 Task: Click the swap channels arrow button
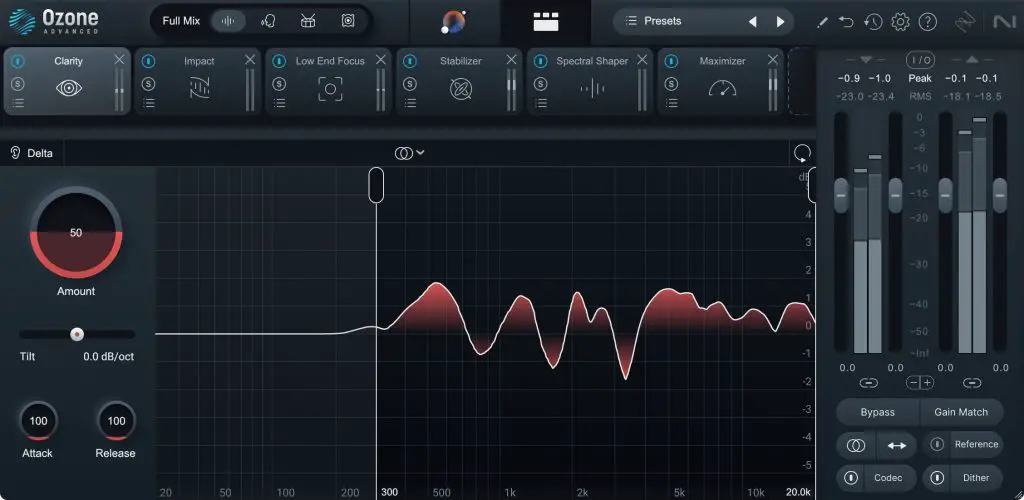pyautogui.click(x=897, y=445)
